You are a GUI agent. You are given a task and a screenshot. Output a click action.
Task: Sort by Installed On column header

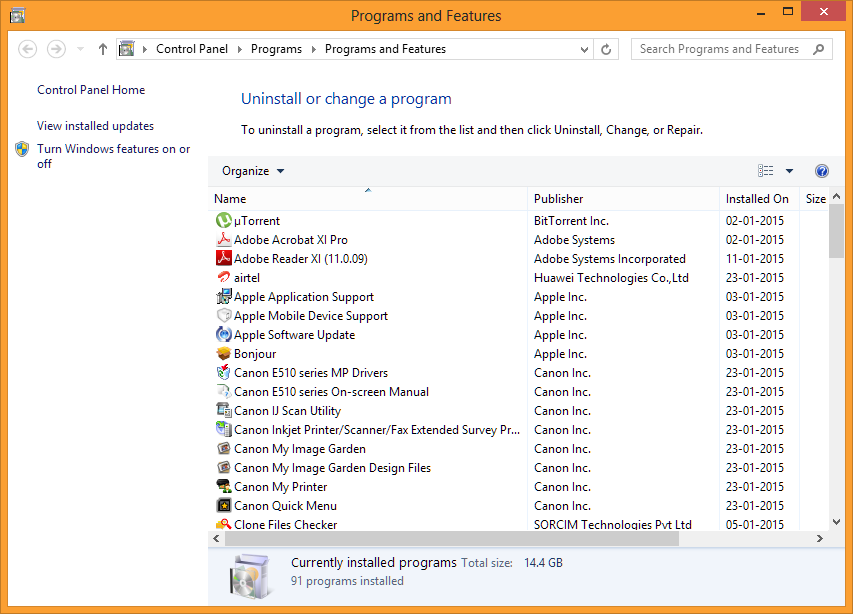point(759,199)
